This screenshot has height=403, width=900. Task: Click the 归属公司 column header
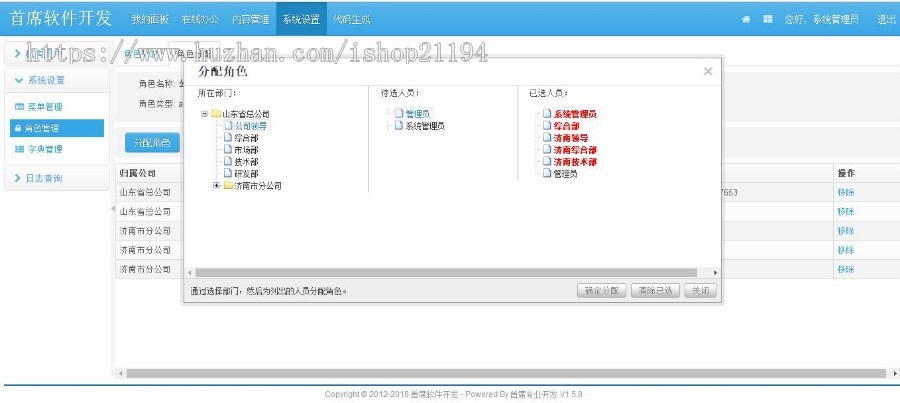[x=137, y=173]
